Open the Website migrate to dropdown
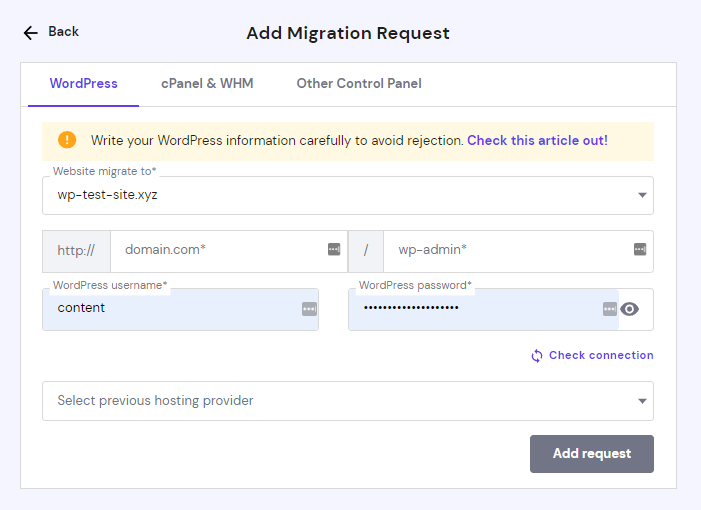 [347, 196]
